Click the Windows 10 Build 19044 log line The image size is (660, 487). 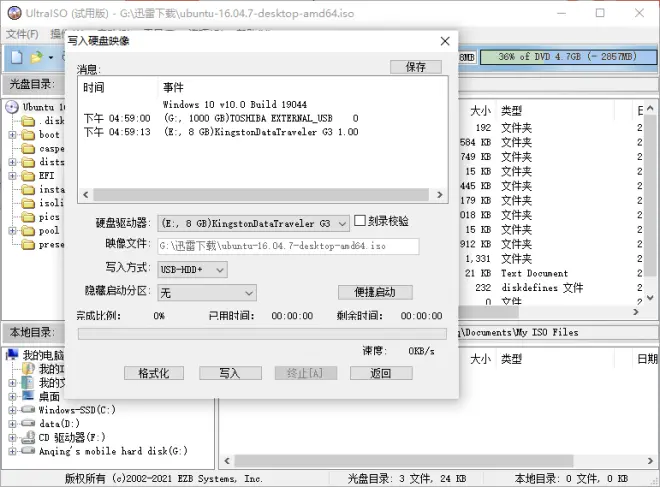(x=235, y=104)
